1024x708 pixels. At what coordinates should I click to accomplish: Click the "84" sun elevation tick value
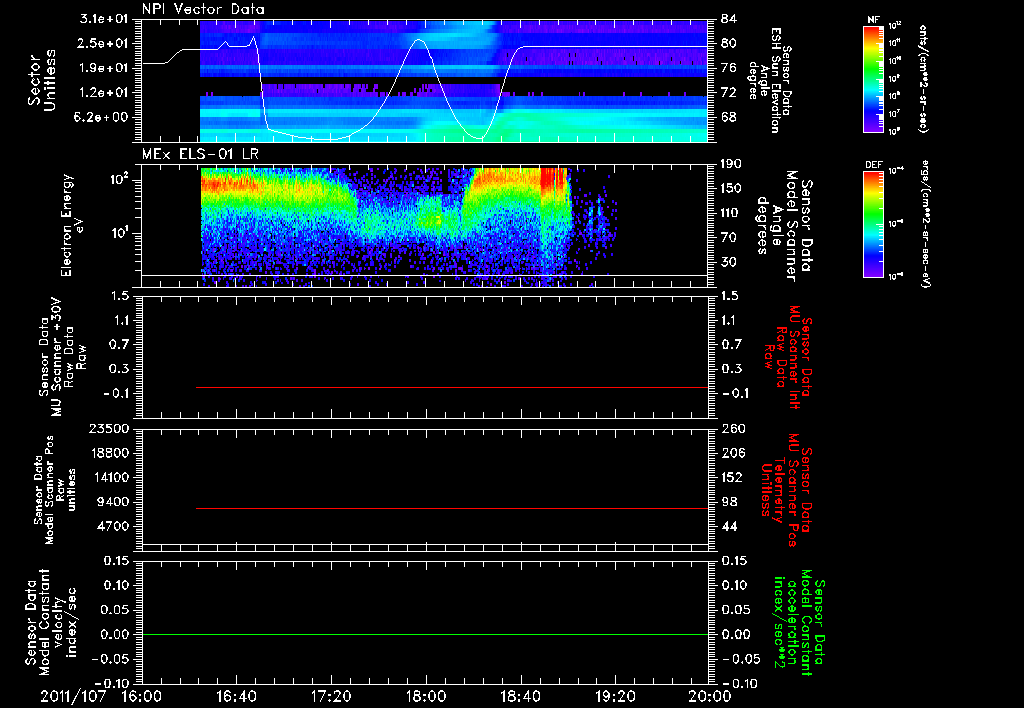pyautogui.click(x=729, y=19)
